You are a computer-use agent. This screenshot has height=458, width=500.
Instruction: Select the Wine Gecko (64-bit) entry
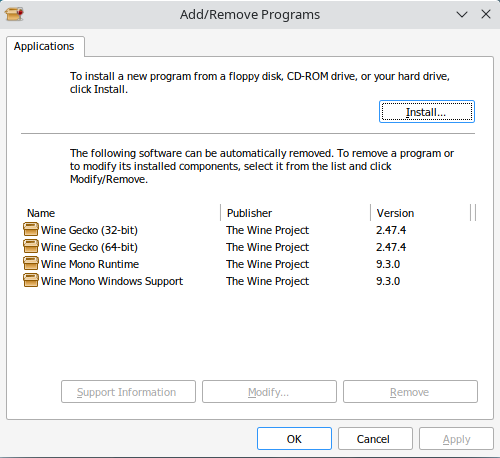point(89,247)
